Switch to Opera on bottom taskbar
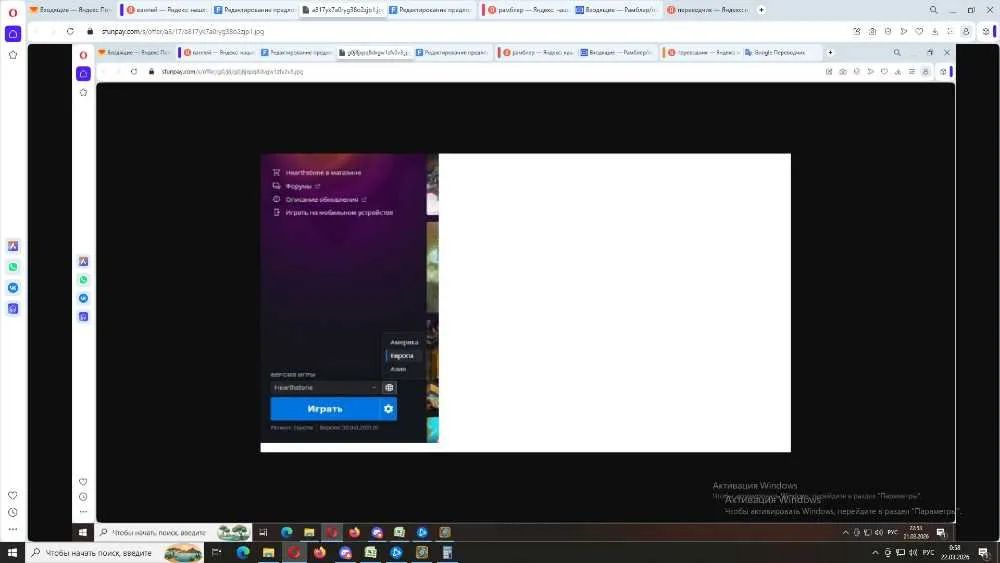Screen dimensions: 1000x563 [x=294, y=553]
